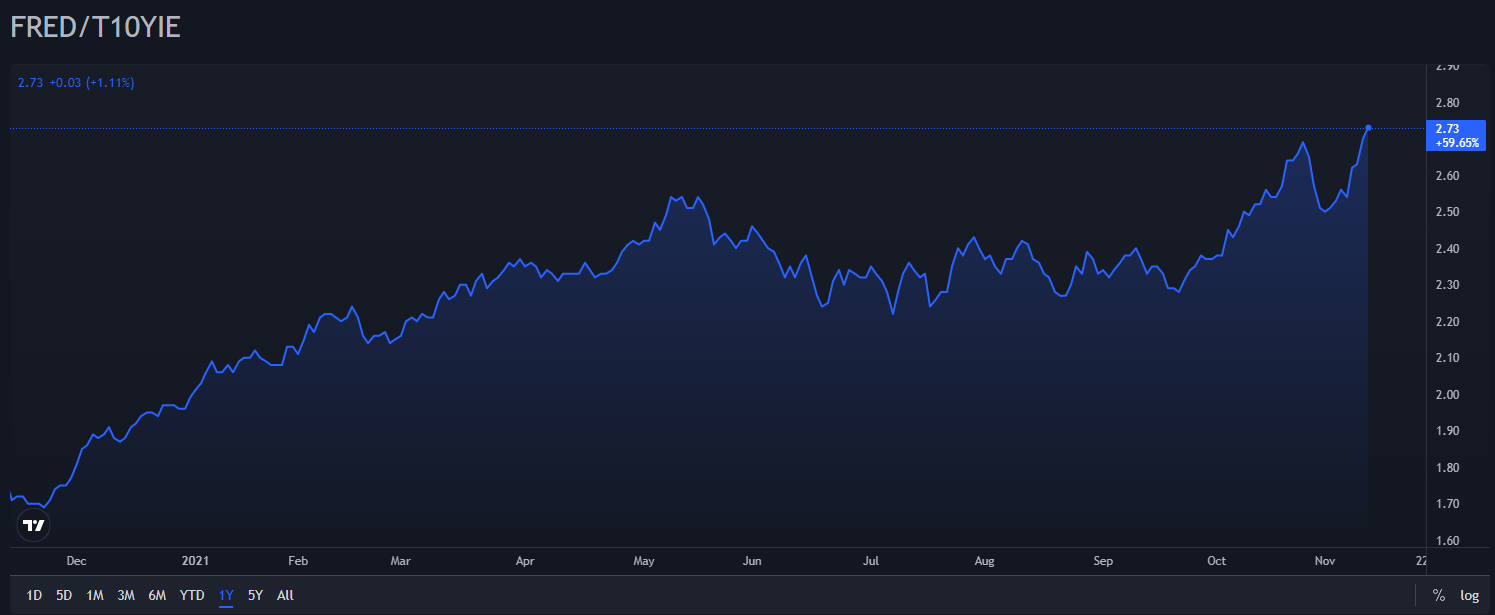Toggle percentage scale mode

[1438, 595]
